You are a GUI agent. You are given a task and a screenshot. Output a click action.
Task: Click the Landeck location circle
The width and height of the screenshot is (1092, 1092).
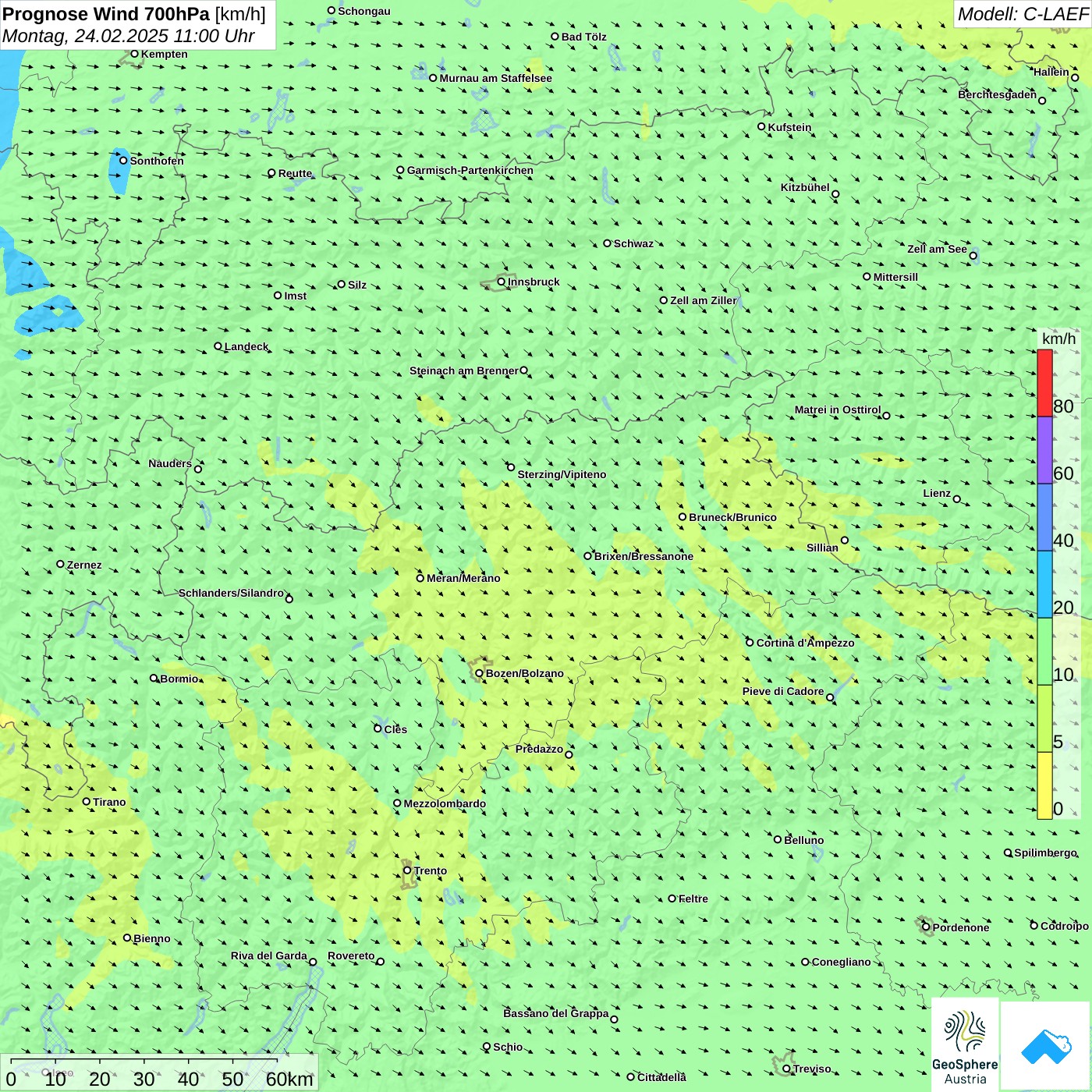(218, 346)
